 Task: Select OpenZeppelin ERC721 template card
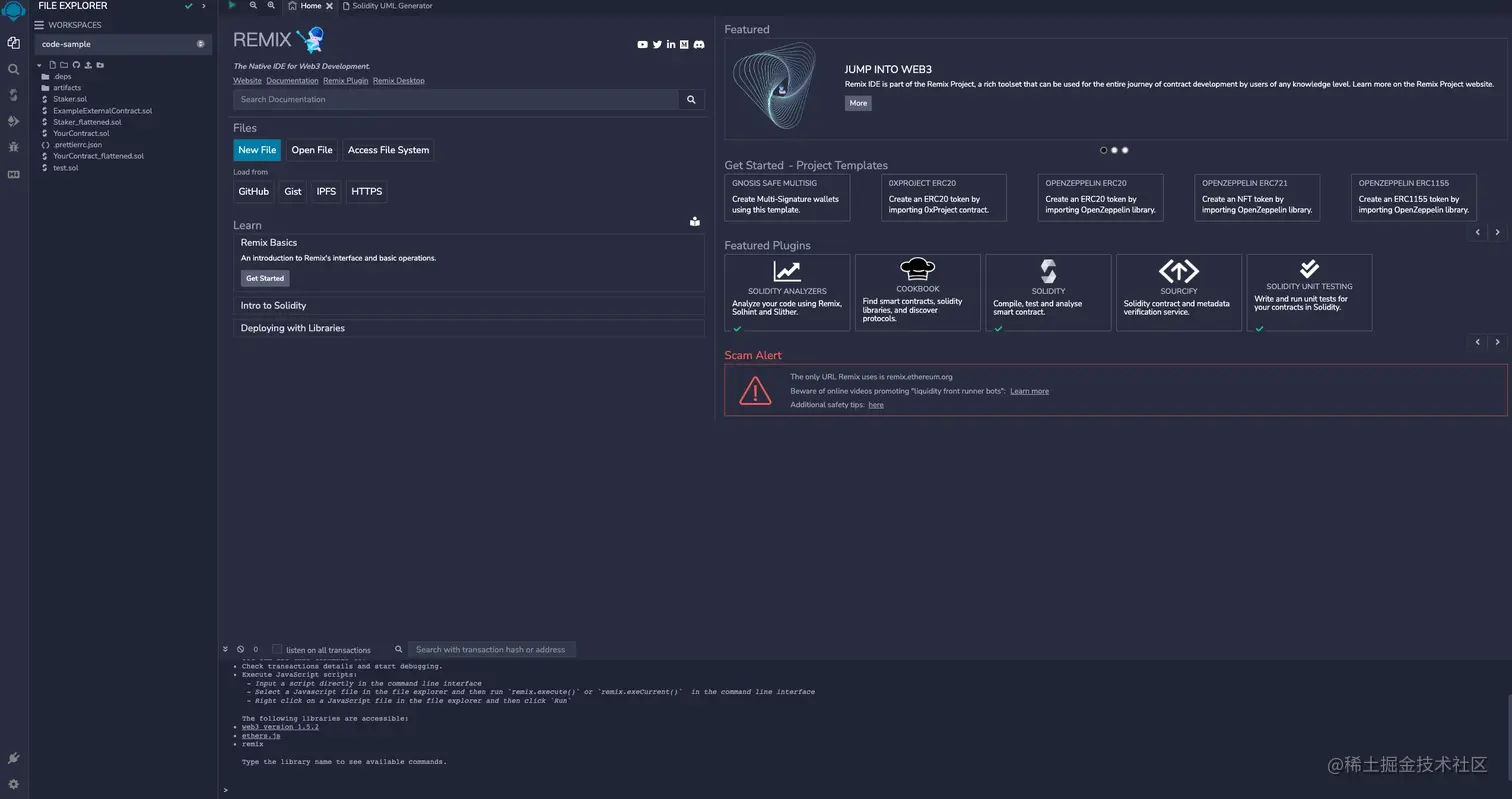click(1257, 197)
